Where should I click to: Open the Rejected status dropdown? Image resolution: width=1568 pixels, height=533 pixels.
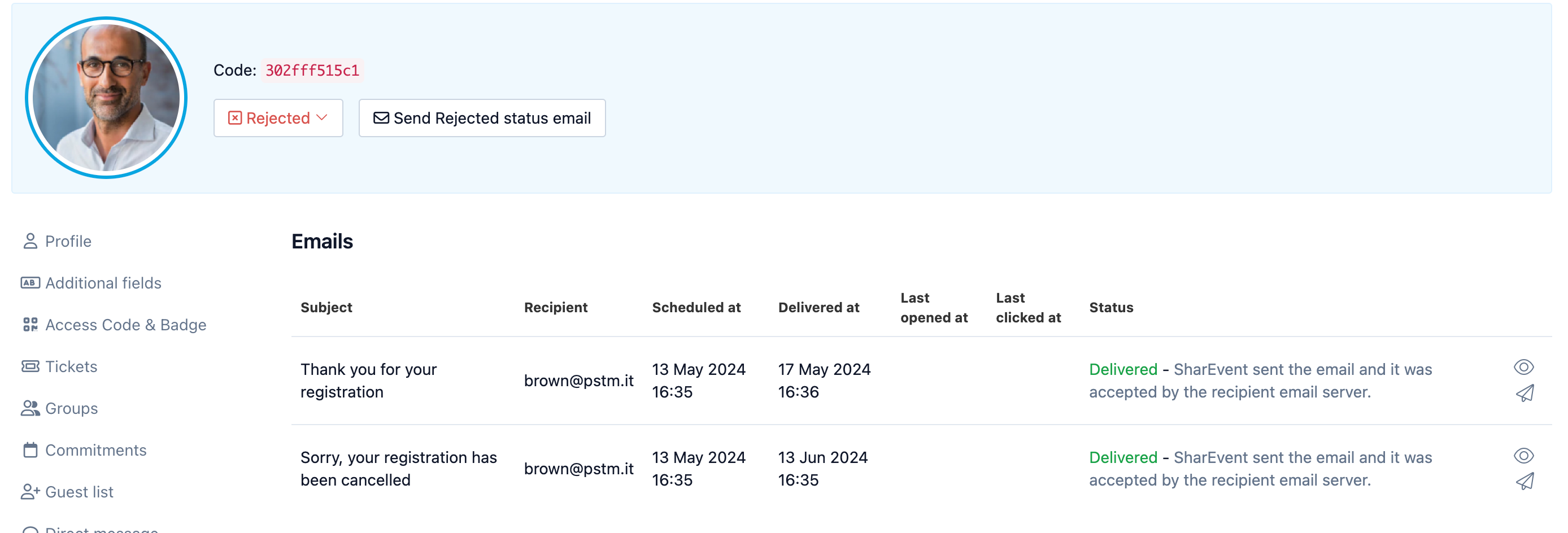tap(278, 118)
